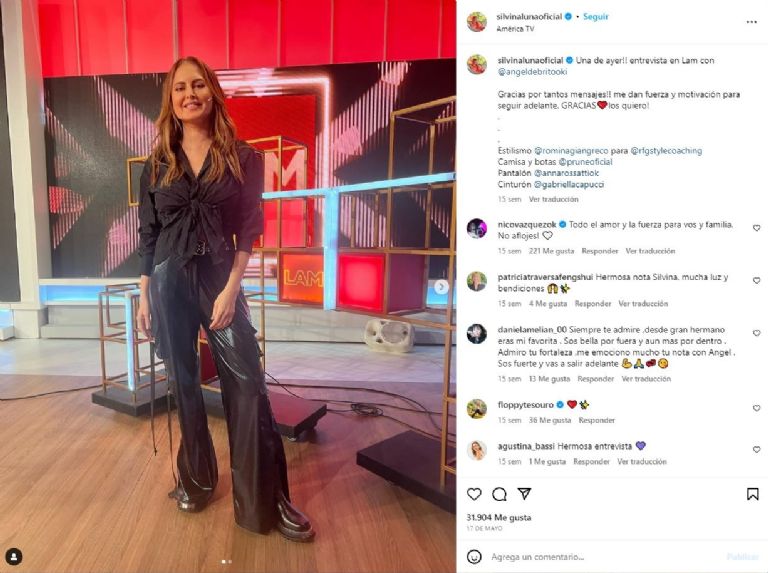This screenshot has height=573, width=768.
Task: Open the comment speech bubble icon
Action: pos(499,494)
